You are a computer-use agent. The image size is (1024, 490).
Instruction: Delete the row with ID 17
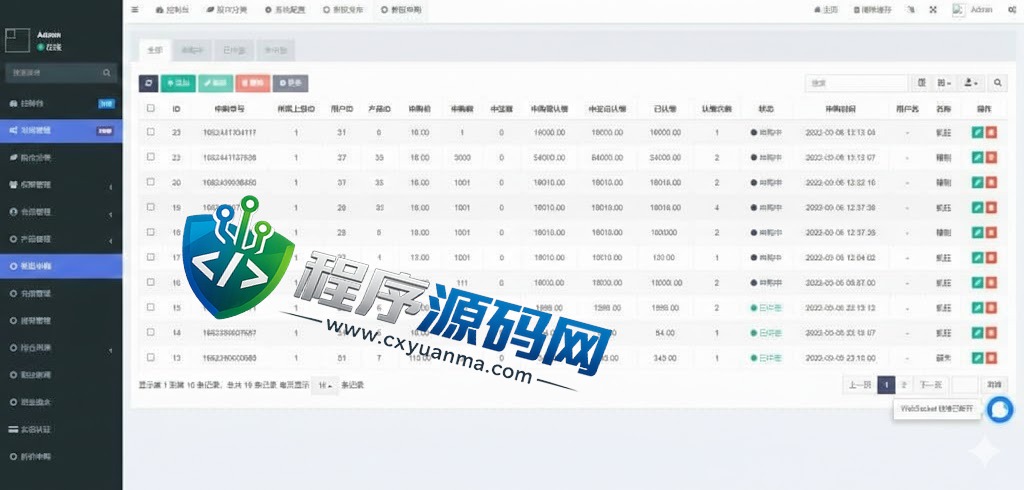tap(991, 257)
